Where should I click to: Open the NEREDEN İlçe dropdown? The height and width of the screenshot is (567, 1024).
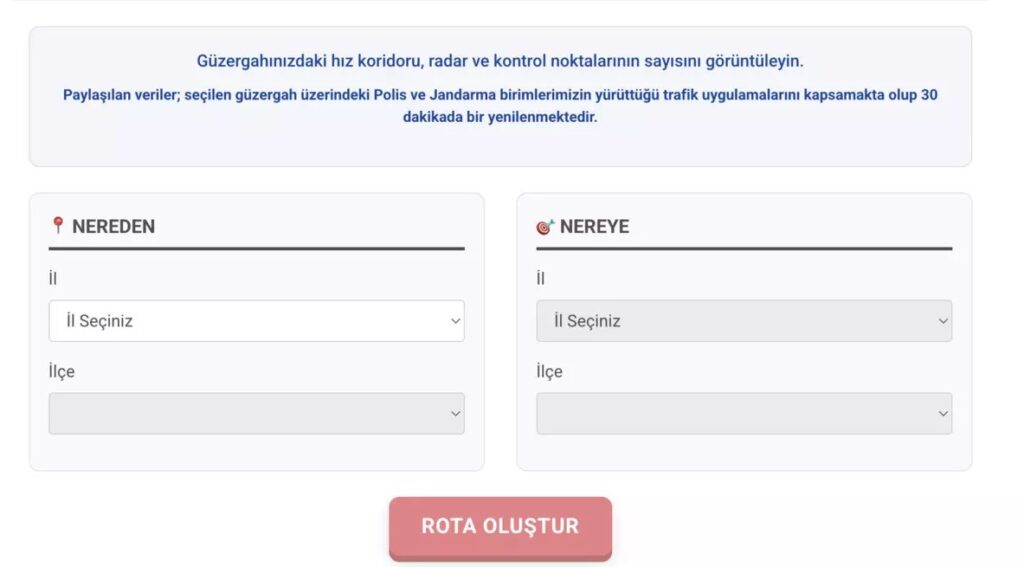pyautogui.click(x=256, y=413)
